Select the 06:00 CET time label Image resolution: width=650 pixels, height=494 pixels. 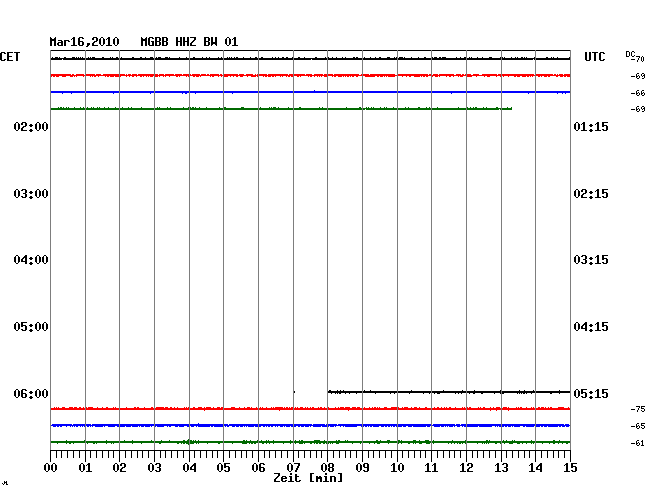(x=31, y=393)
